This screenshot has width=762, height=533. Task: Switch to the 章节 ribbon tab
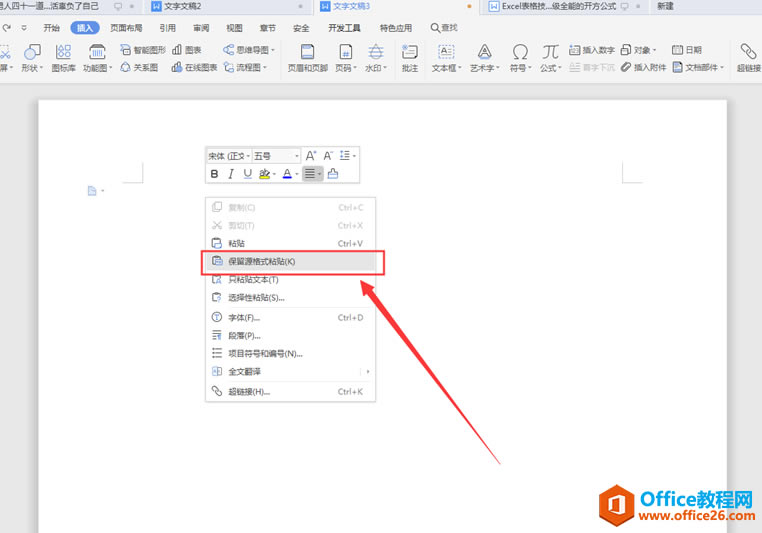(267, 28)
